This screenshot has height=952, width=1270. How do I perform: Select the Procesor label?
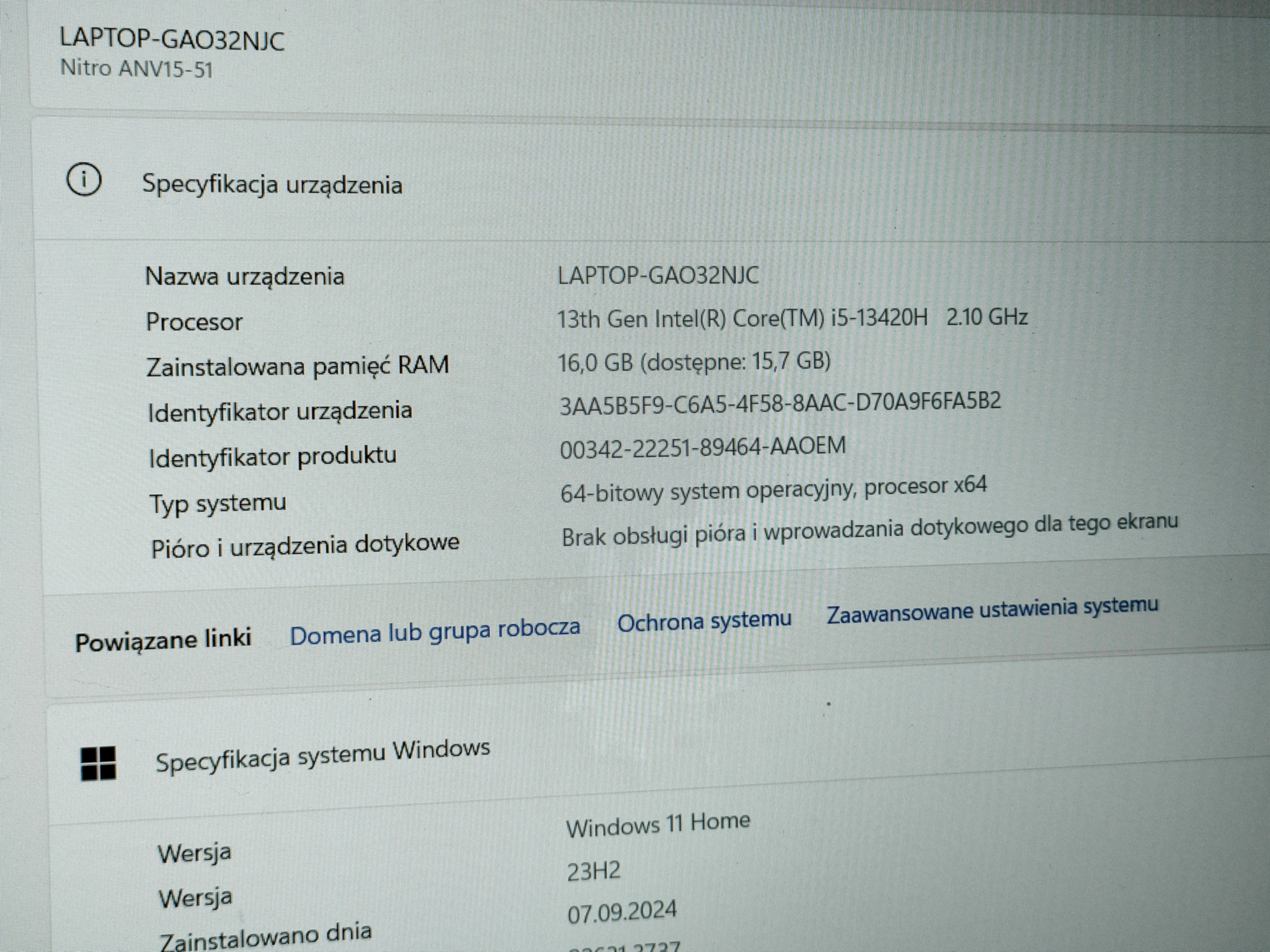coord(194,322)
